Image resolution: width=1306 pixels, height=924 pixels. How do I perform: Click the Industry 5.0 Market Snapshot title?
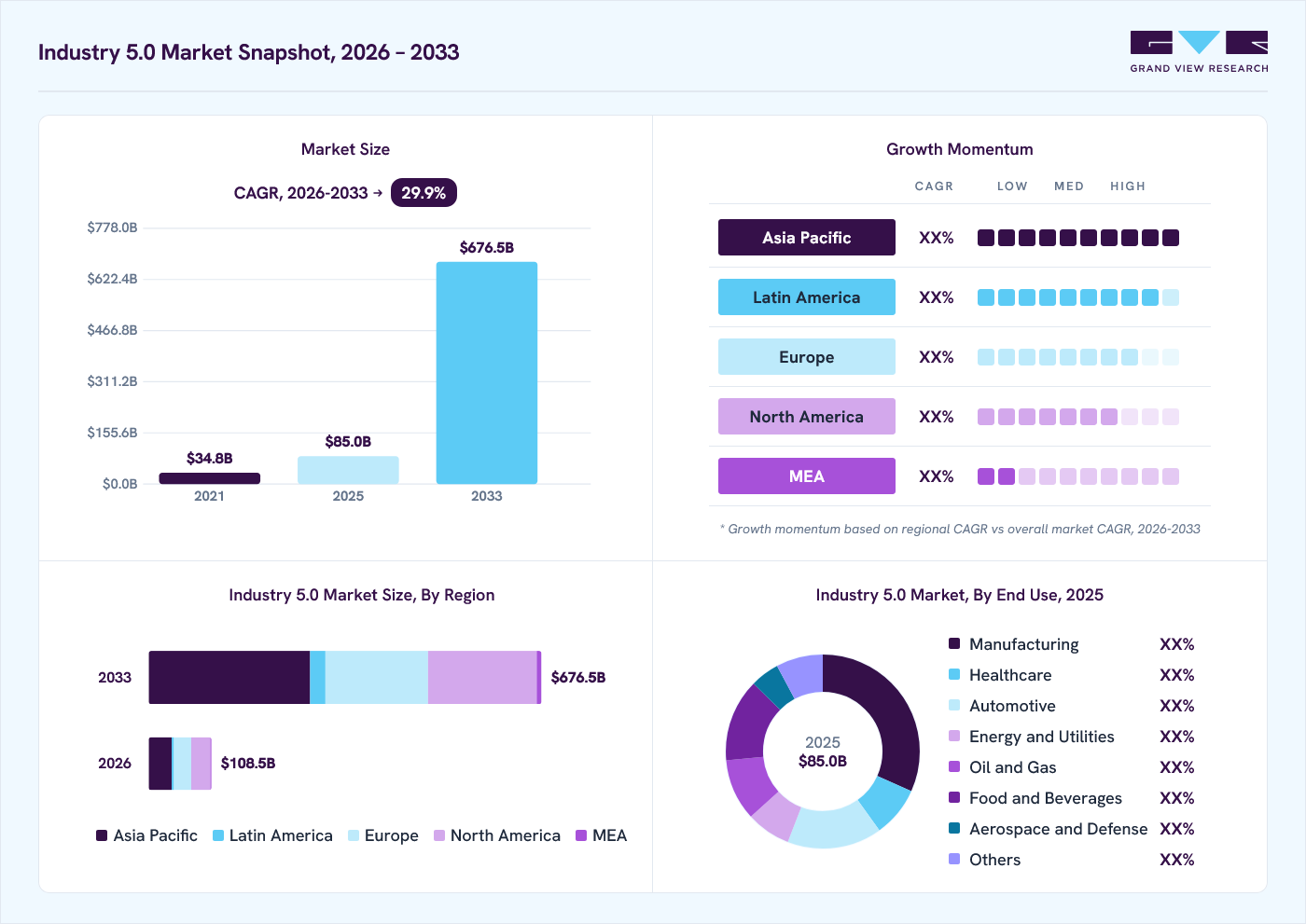click(249, 52)
